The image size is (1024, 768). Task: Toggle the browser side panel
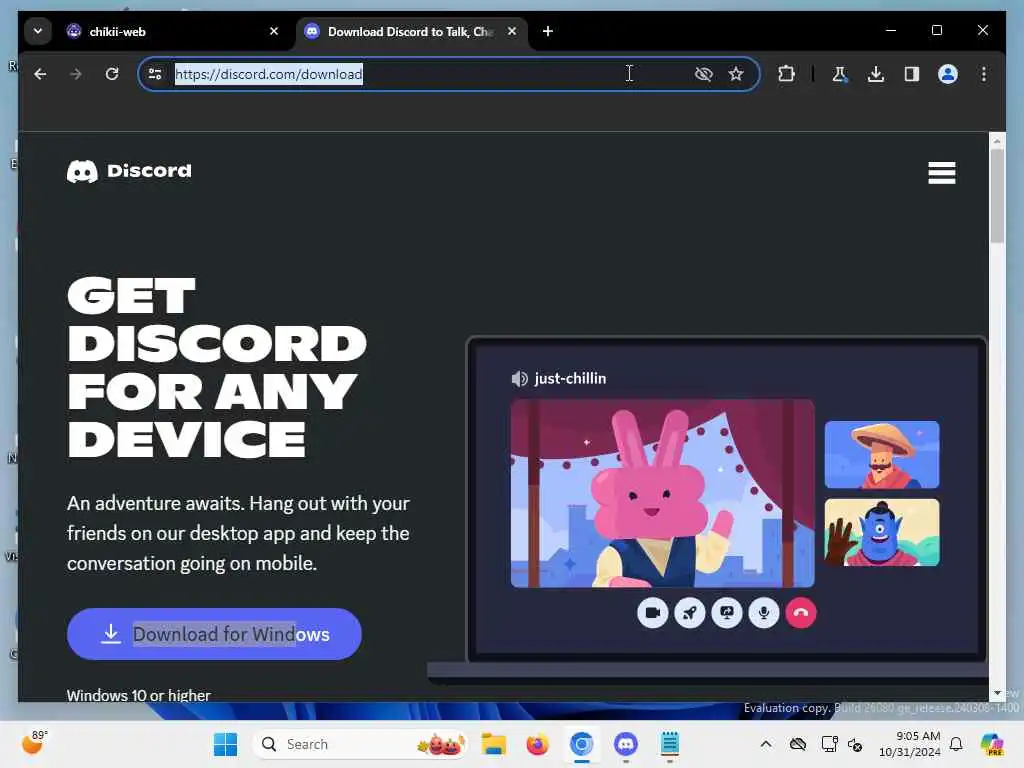912,74
